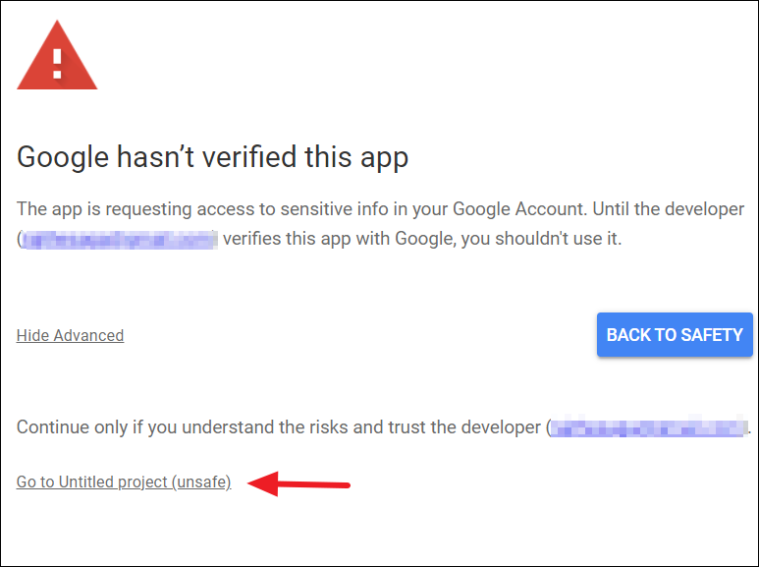Click the blurred developer email after 'trust the developer'

tap(649, 427)
